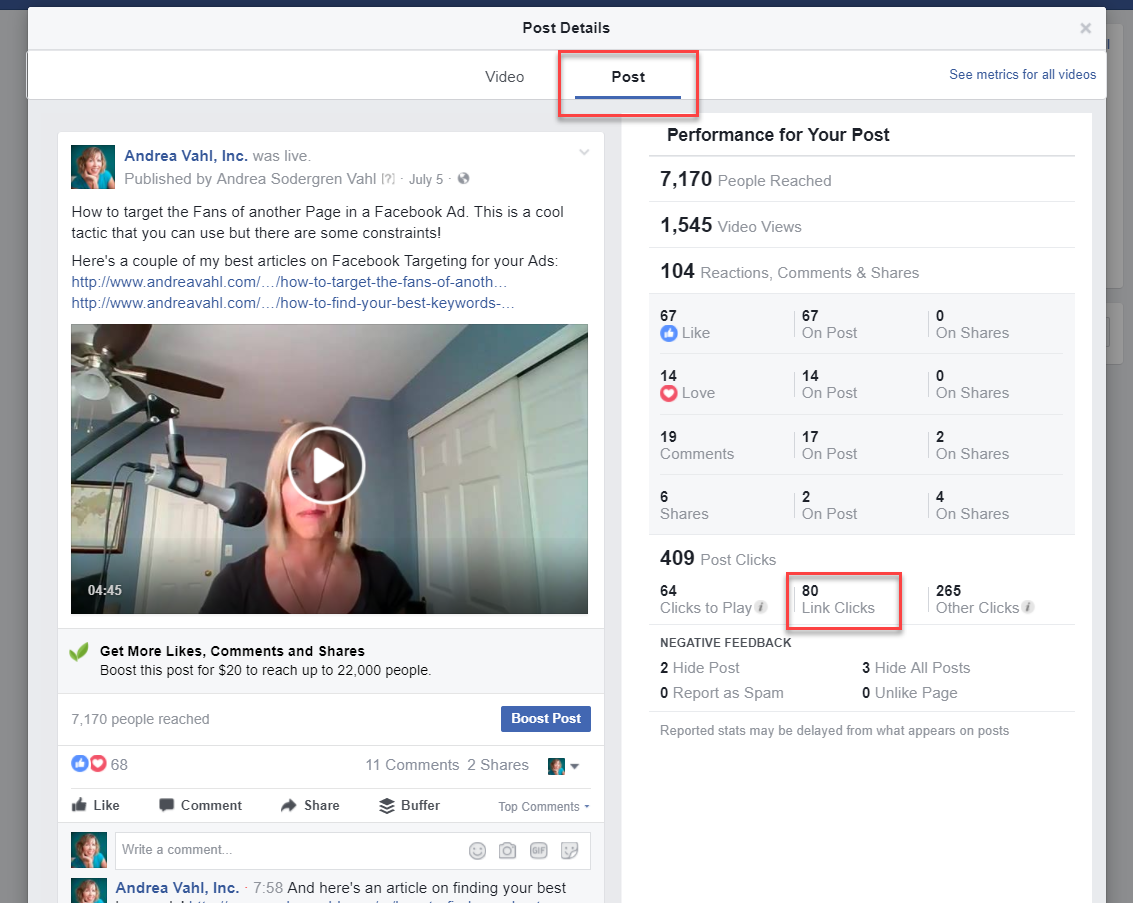Click the 7,170 people reached text below post

[x=140, y=720]
